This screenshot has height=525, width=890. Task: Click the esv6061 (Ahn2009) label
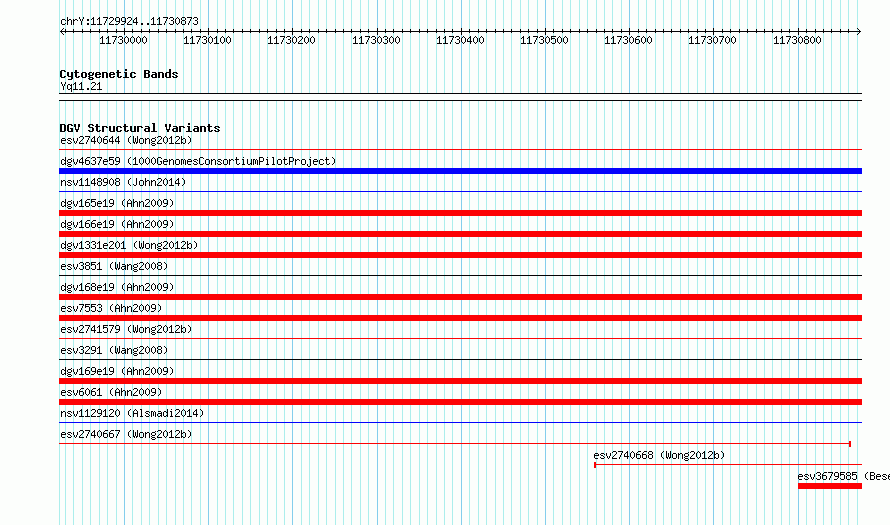tap(111, 392)
